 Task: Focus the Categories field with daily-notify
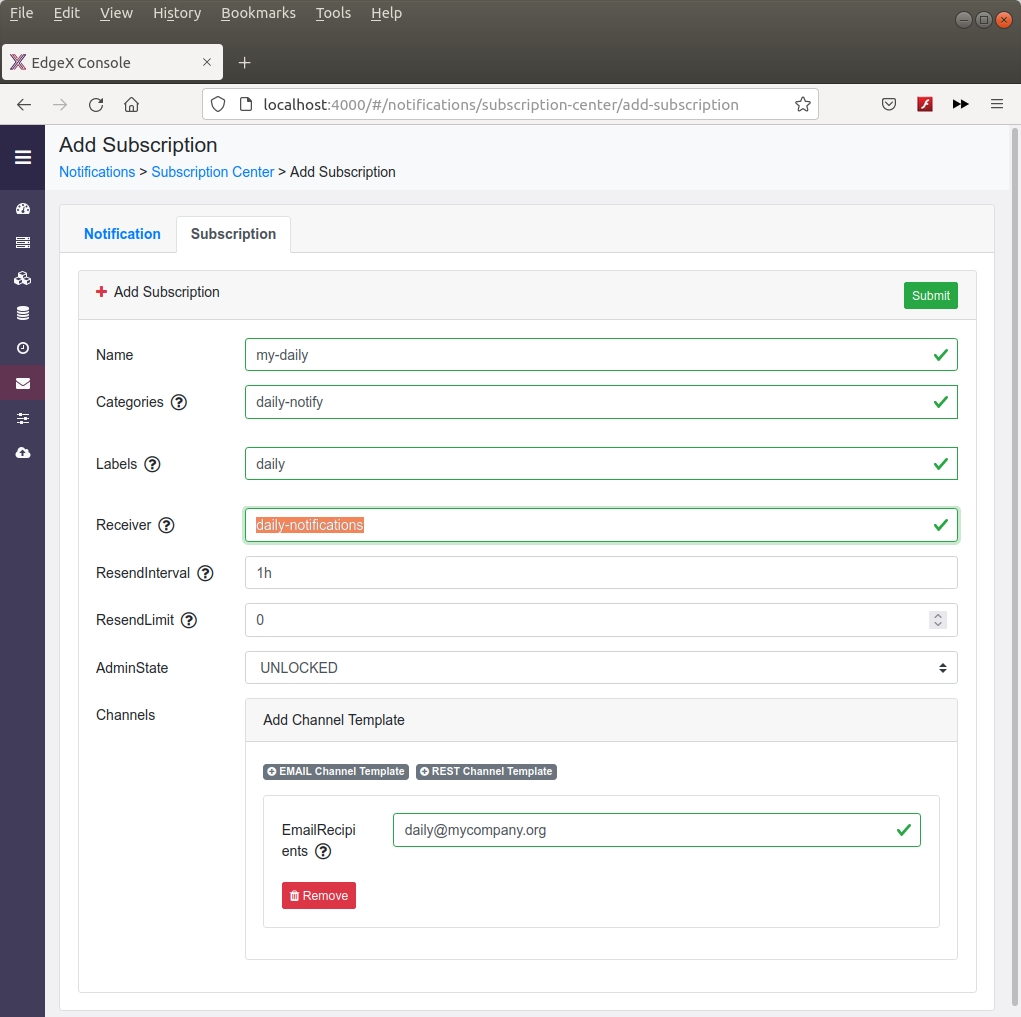tap(601, 402)
